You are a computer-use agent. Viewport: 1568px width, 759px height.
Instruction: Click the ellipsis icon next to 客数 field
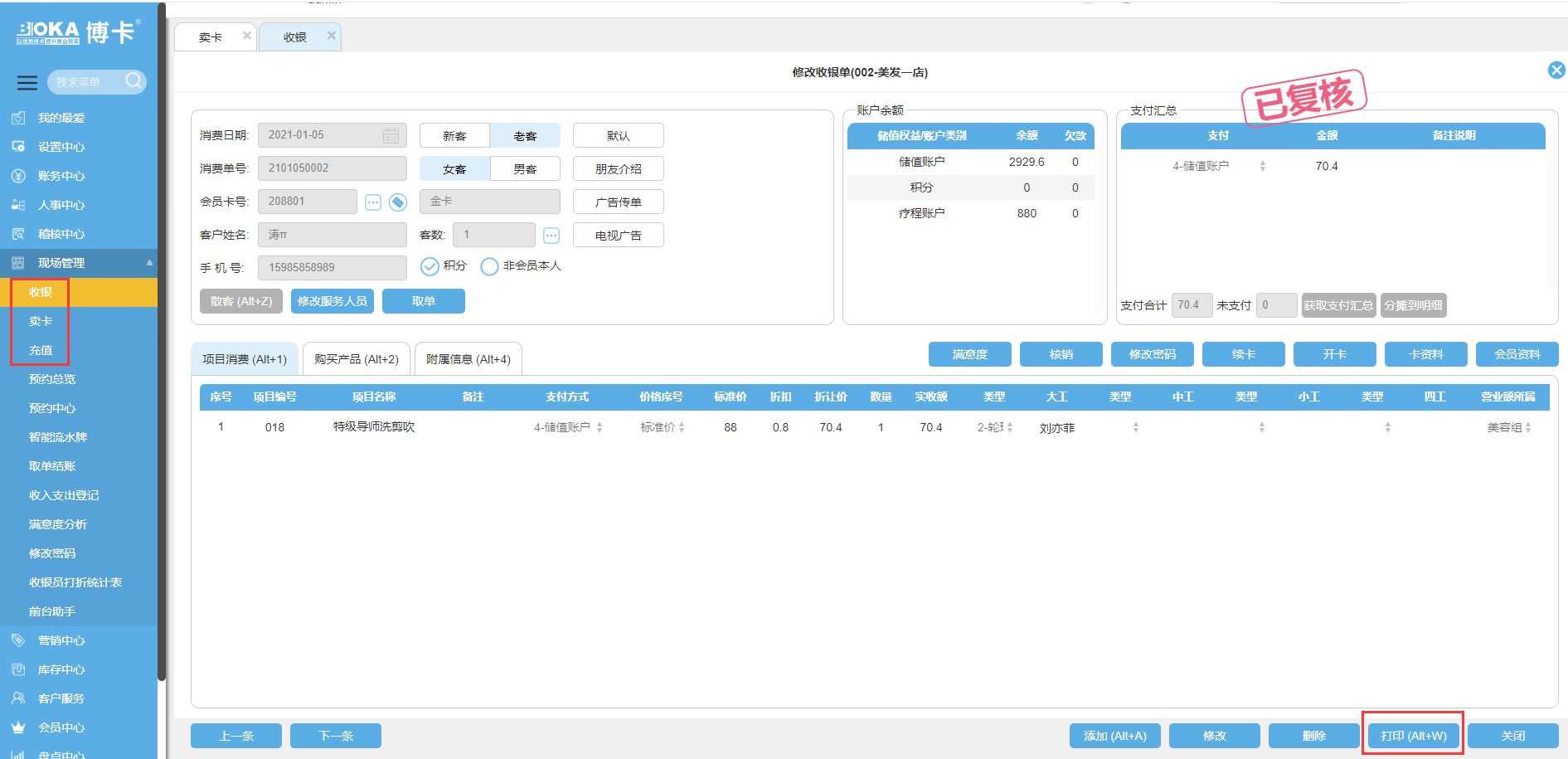[x=551, y=236]
